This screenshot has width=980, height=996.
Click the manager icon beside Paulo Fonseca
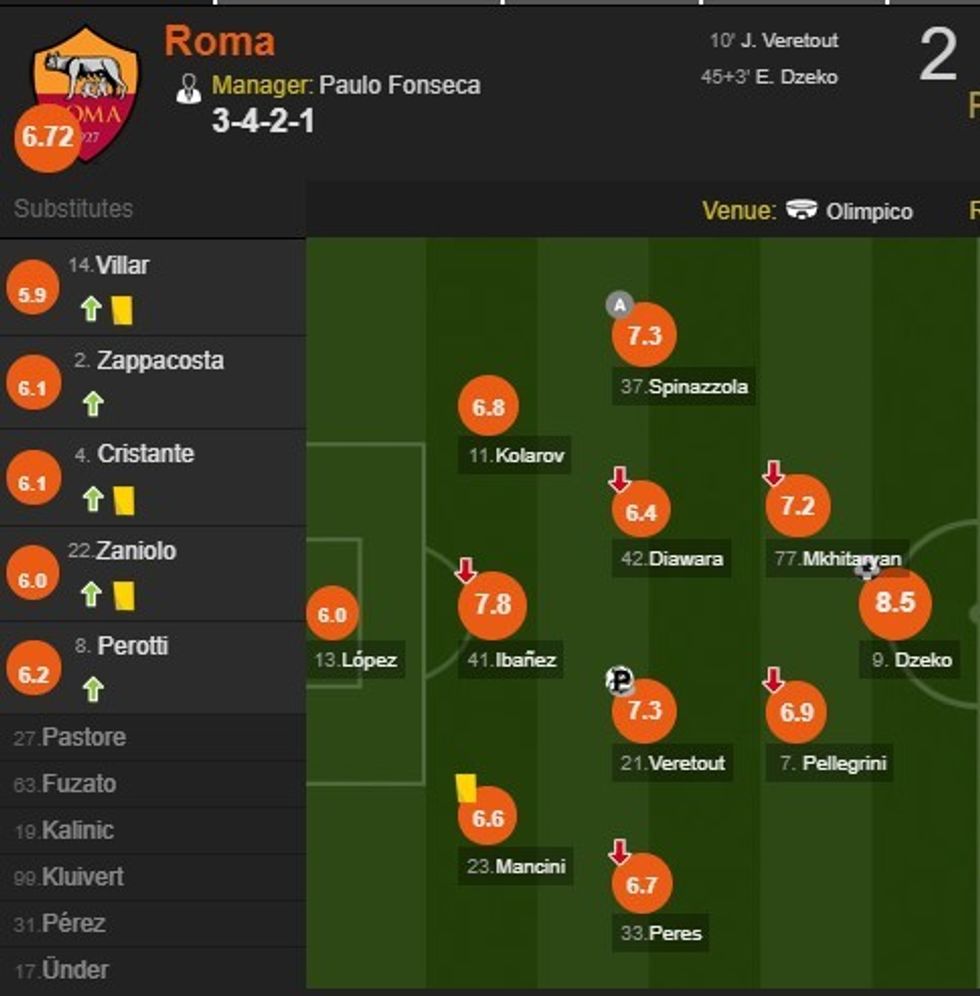pyautogui.click(x=188, y=87)
